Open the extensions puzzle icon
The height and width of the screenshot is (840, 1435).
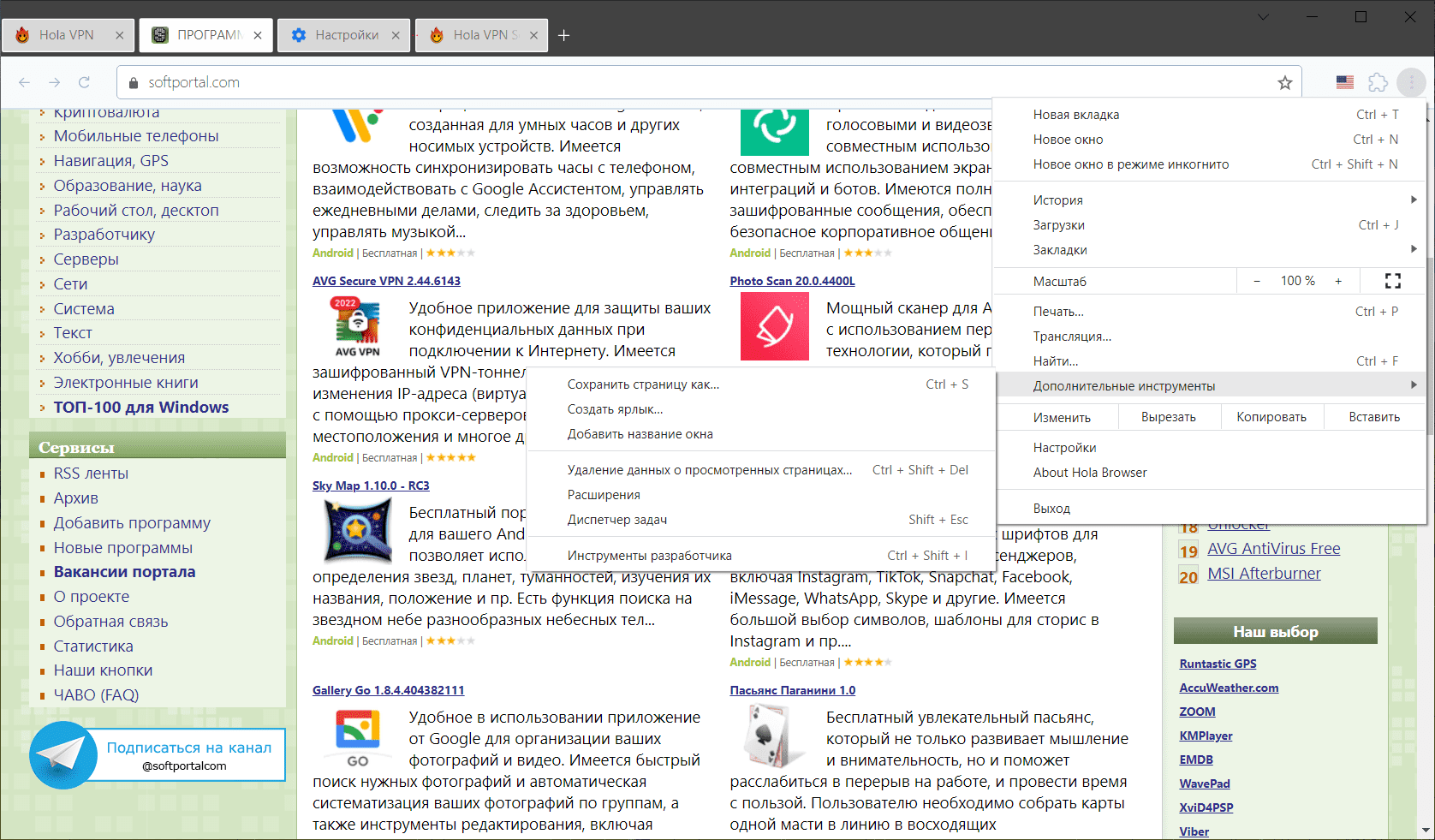point(1378,82)
